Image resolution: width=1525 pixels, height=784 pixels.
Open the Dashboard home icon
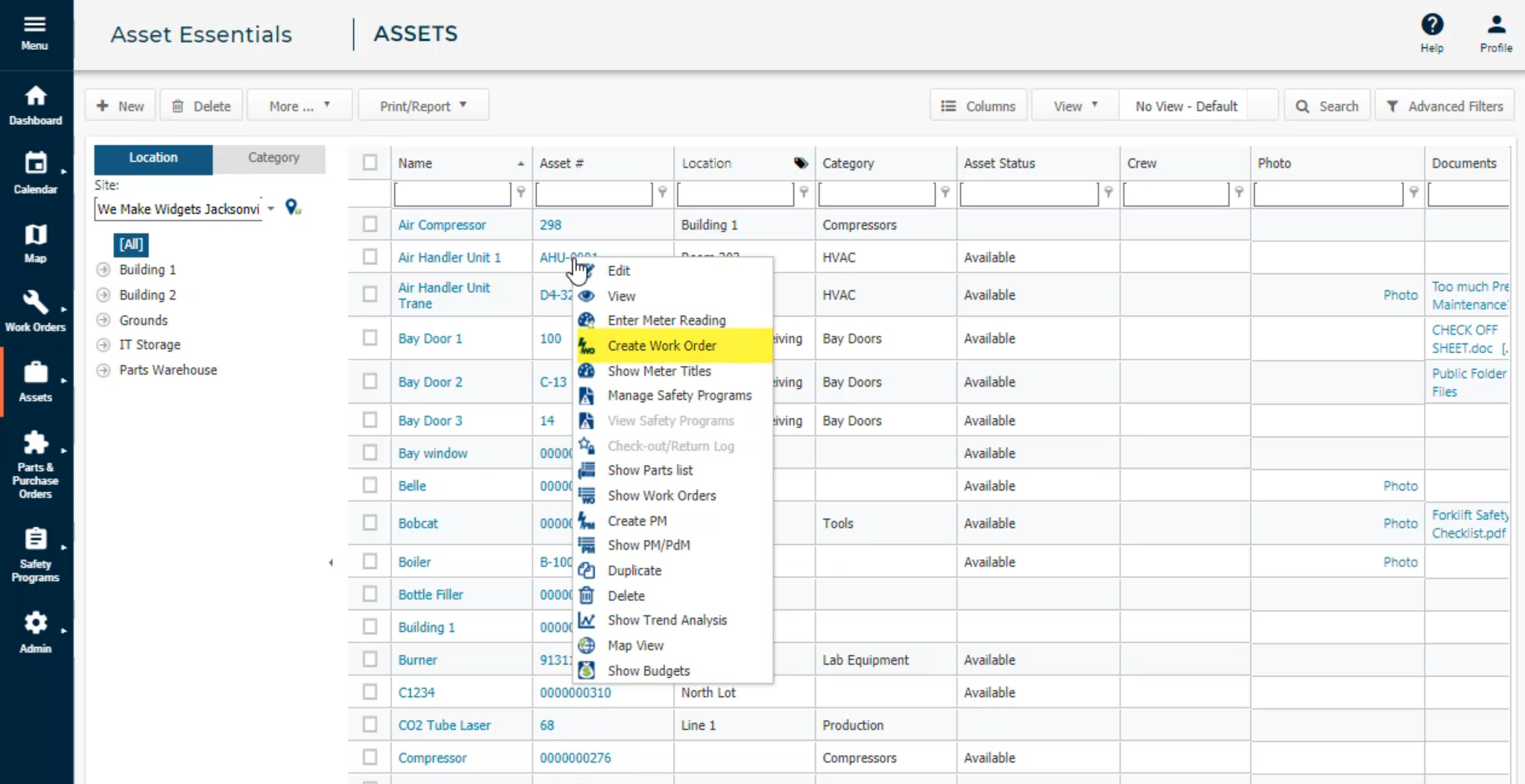click(35, 97)
